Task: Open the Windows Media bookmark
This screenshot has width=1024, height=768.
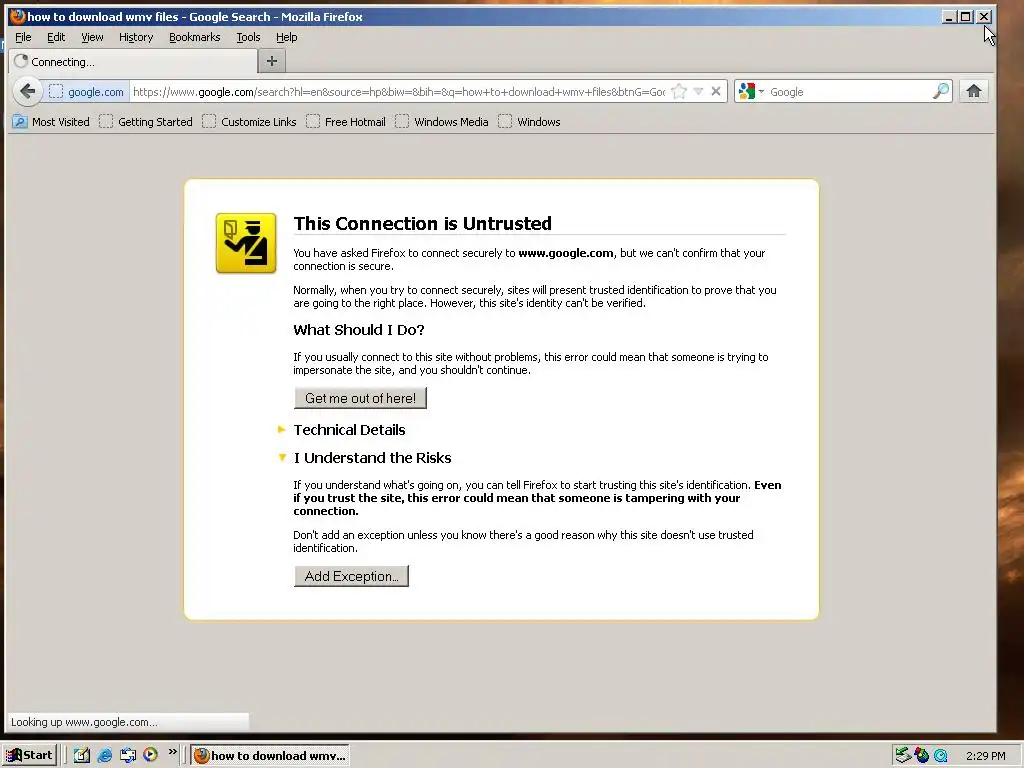Action: (441, 121)
